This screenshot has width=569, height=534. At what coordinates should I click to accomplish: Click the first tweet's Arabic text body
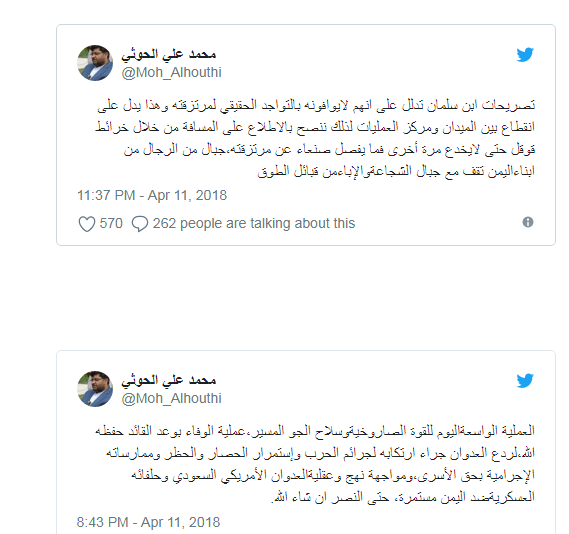tap(315, 138)
